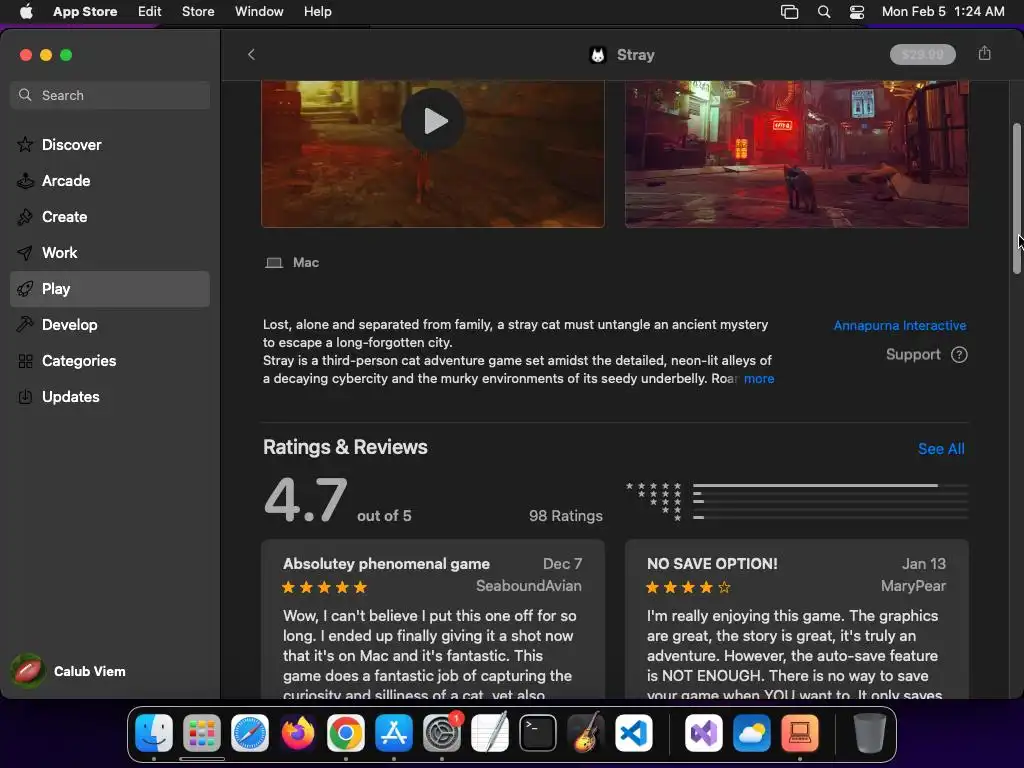The height and width of the screenshot is (768, 1024).
Task: Click in the Search field
Action: (110, 95)
